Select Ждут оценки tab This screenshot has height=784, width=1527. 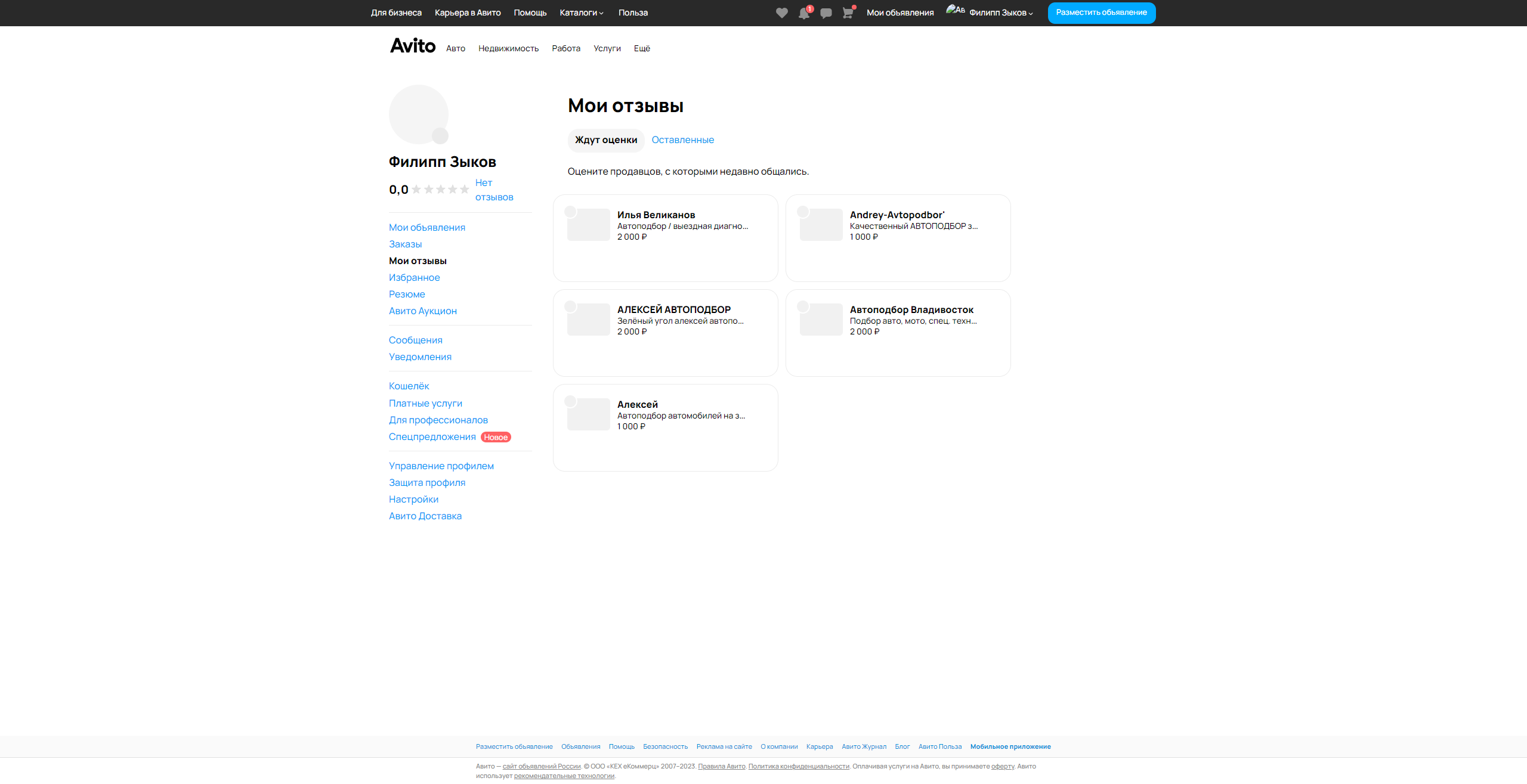606,140
